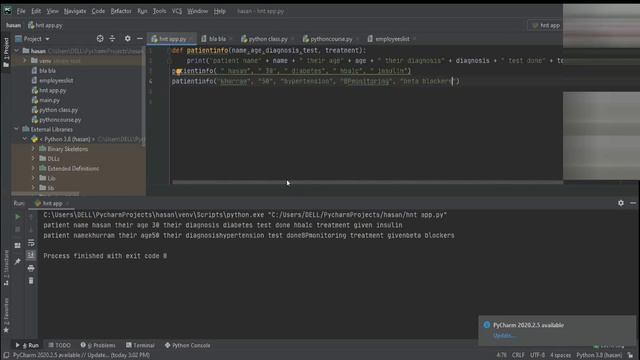Open the Help menu
Viewport: 640px width, 360px height.
coord(220,11)
